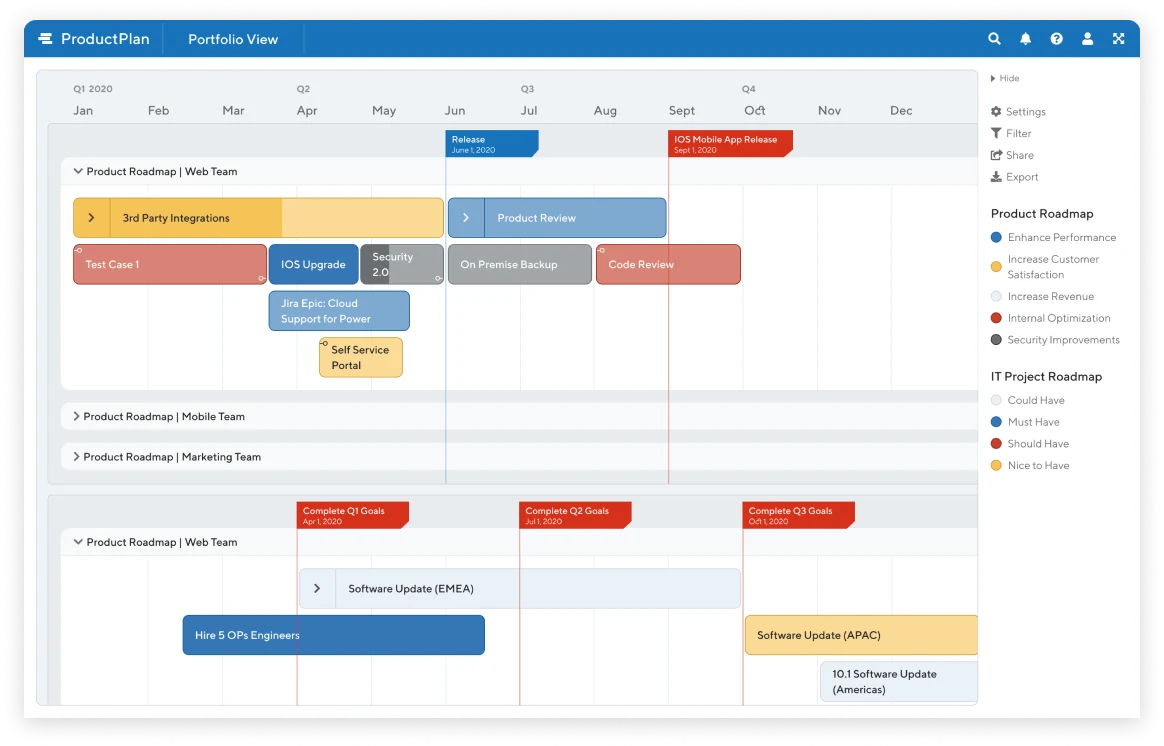The image size is (1164, 746).
Task: Select the iOS Mobile App Release milestone flag
Action: pyautogui.click(x=730, y=143)
